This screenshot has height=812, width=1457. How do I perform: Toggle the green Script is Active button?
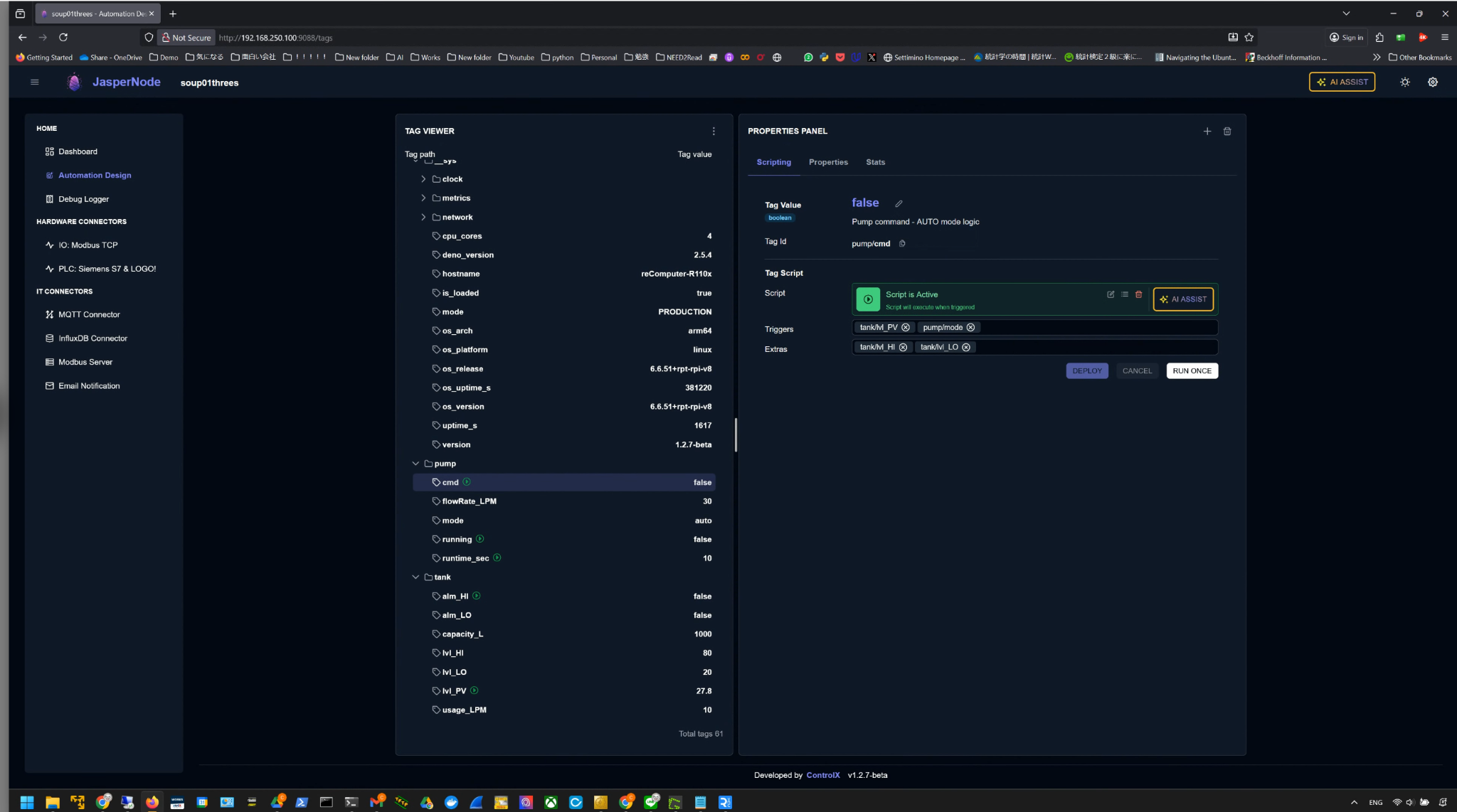coord(868,299)
